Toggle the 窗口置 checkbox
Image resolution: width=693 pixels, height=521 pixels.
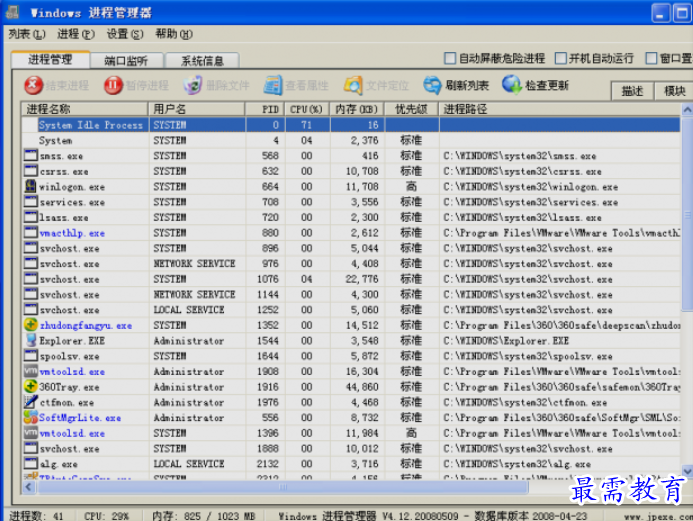(x=651, y=58)
